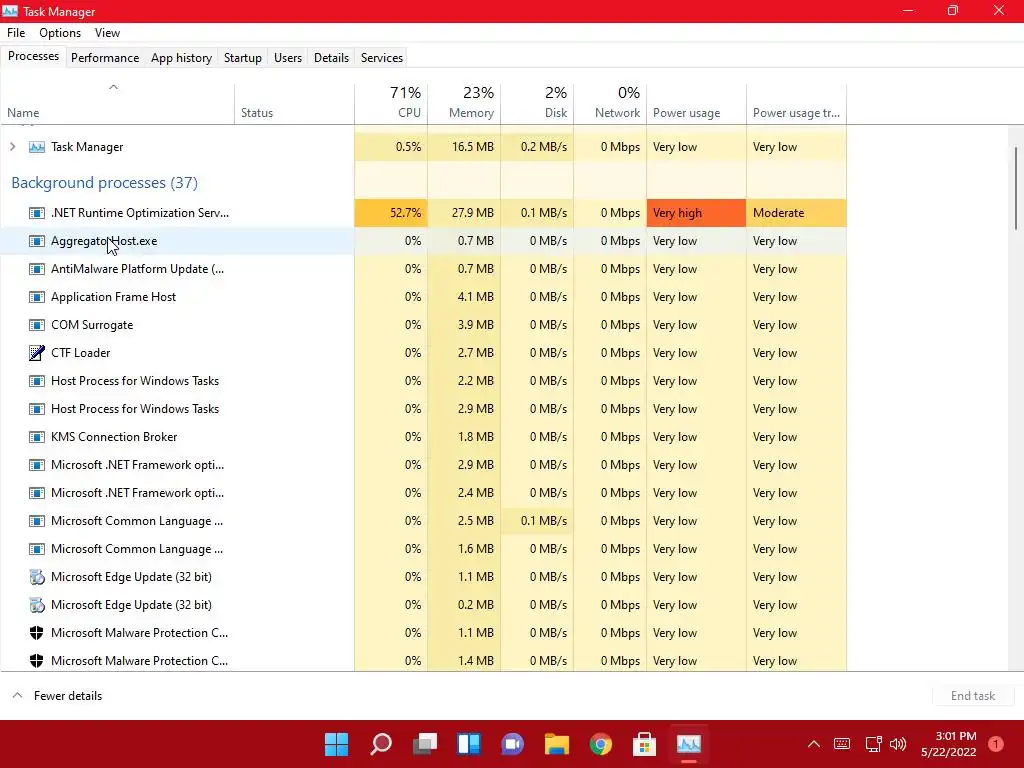Click the Microsoft Edge Update 0.2 MB icon

coord(37,605)
